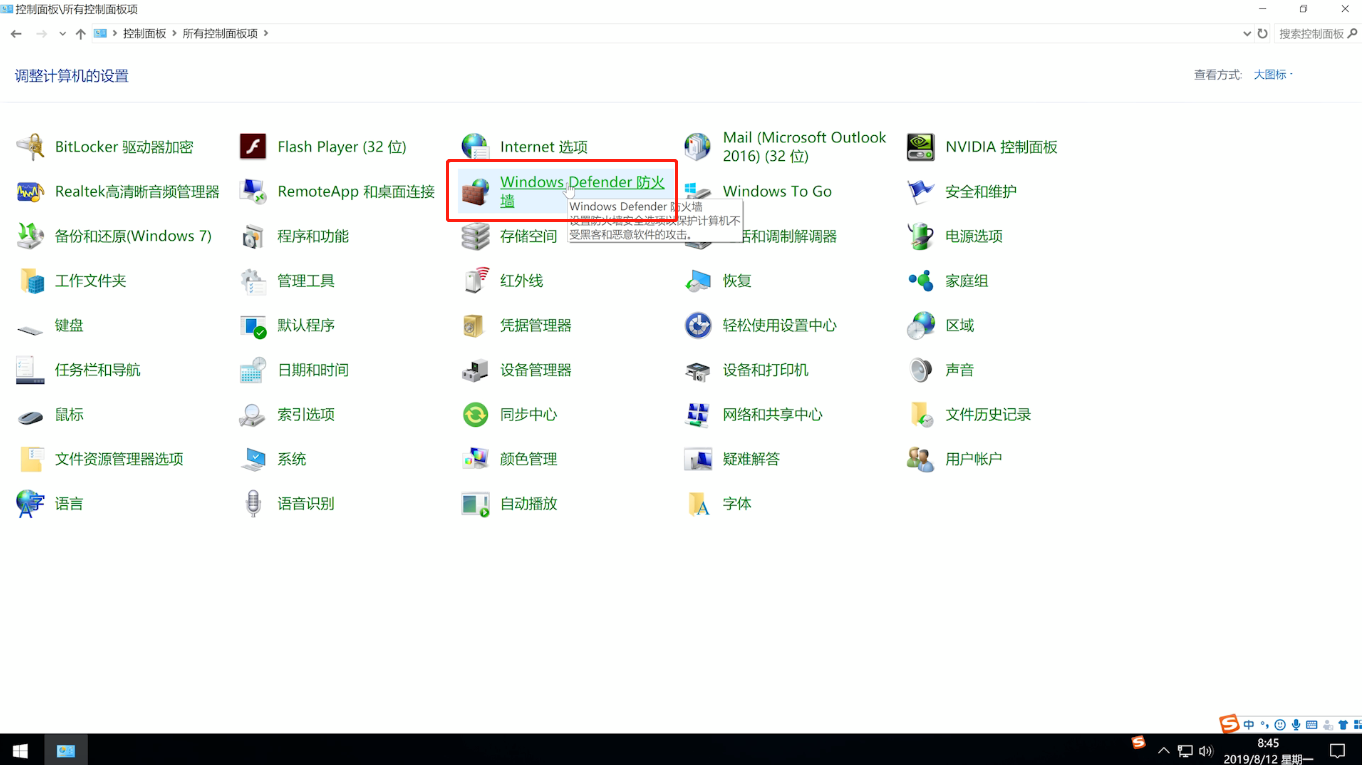Open the 索引选项 magnifier icon
This screenshot has height=765, width=1362.
coord(253,415)
